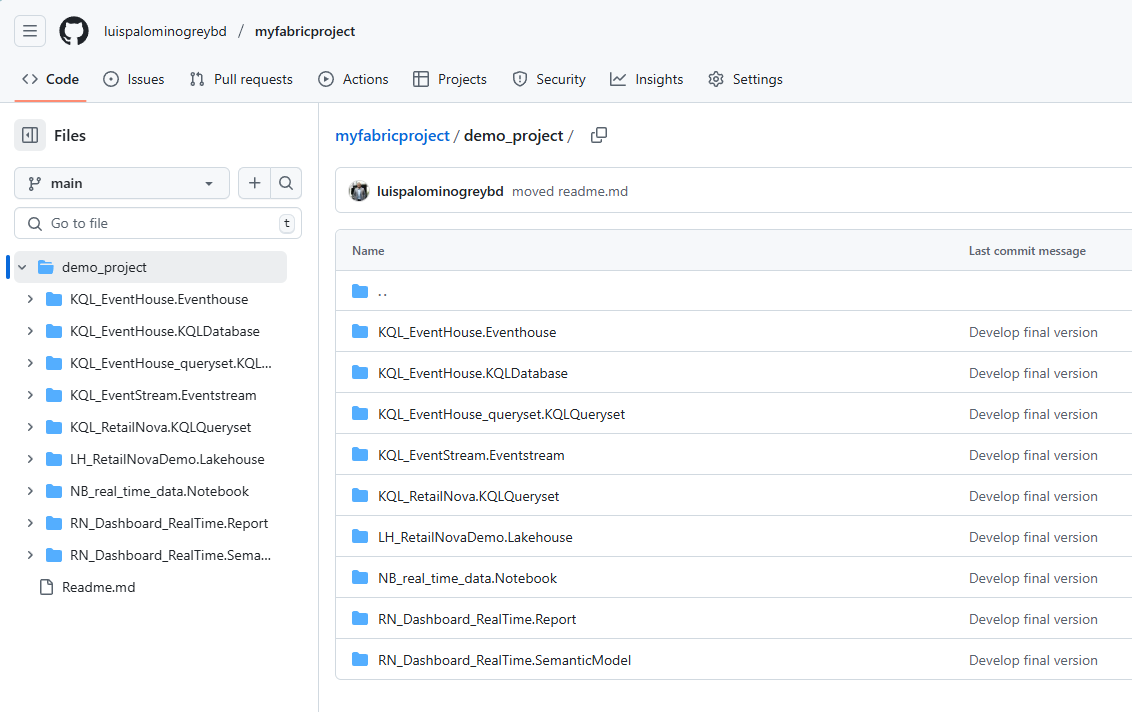The image size is (1132, 712).
Task: Open the Issues tab
Action: tap(134, 79)
